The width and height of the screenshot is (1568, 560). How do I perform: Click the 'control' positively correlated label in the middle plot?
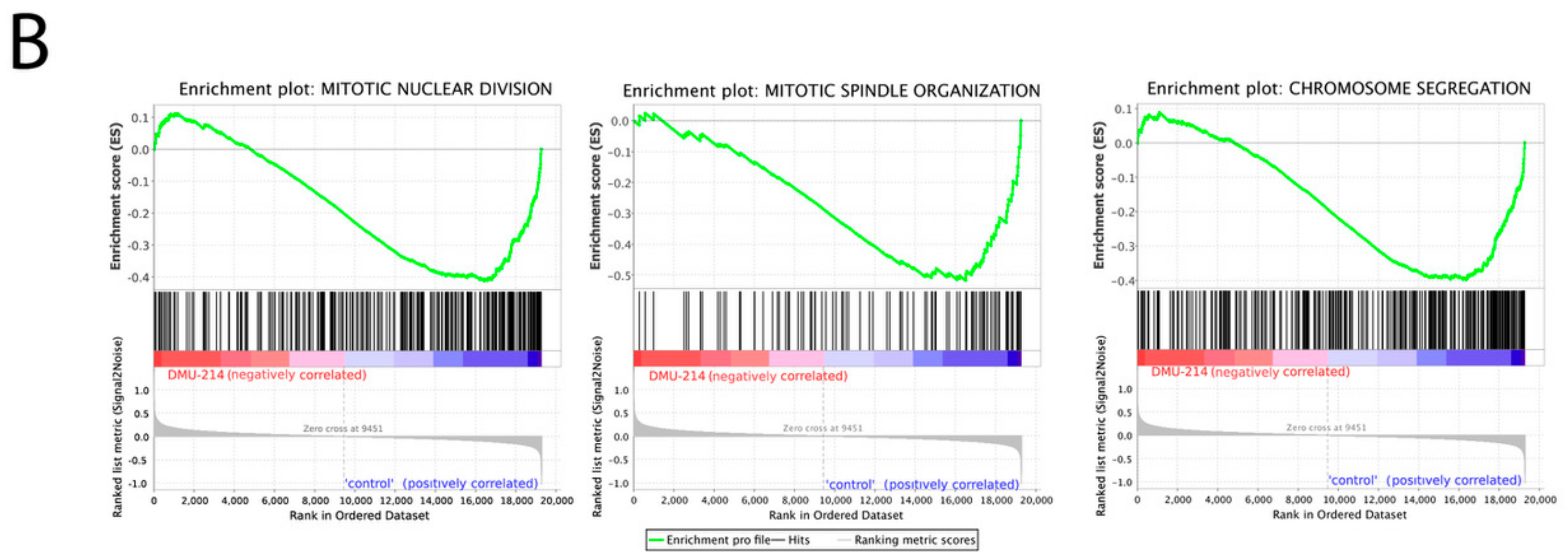point(922,484)
